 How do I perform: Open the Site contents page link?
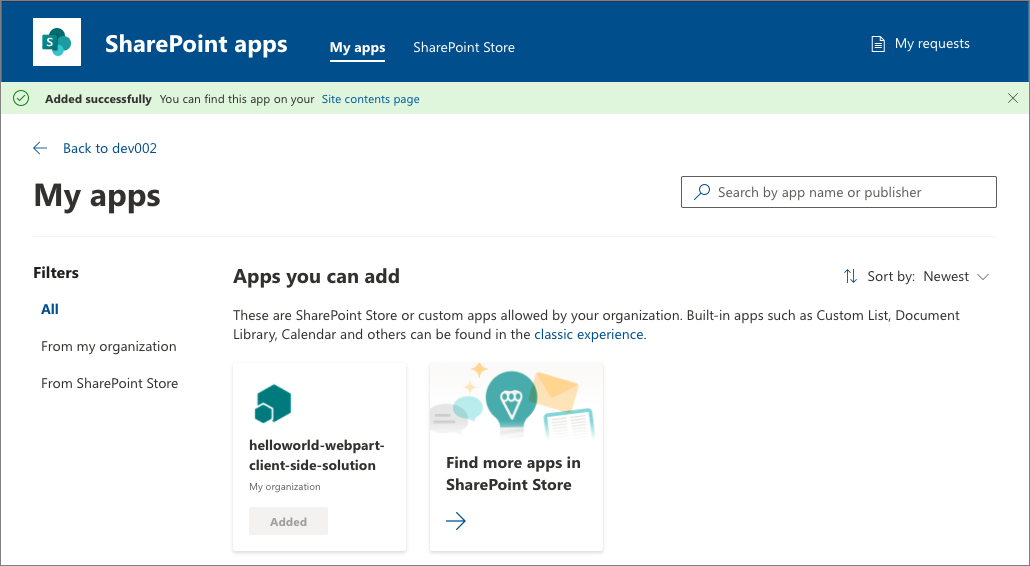370,99
